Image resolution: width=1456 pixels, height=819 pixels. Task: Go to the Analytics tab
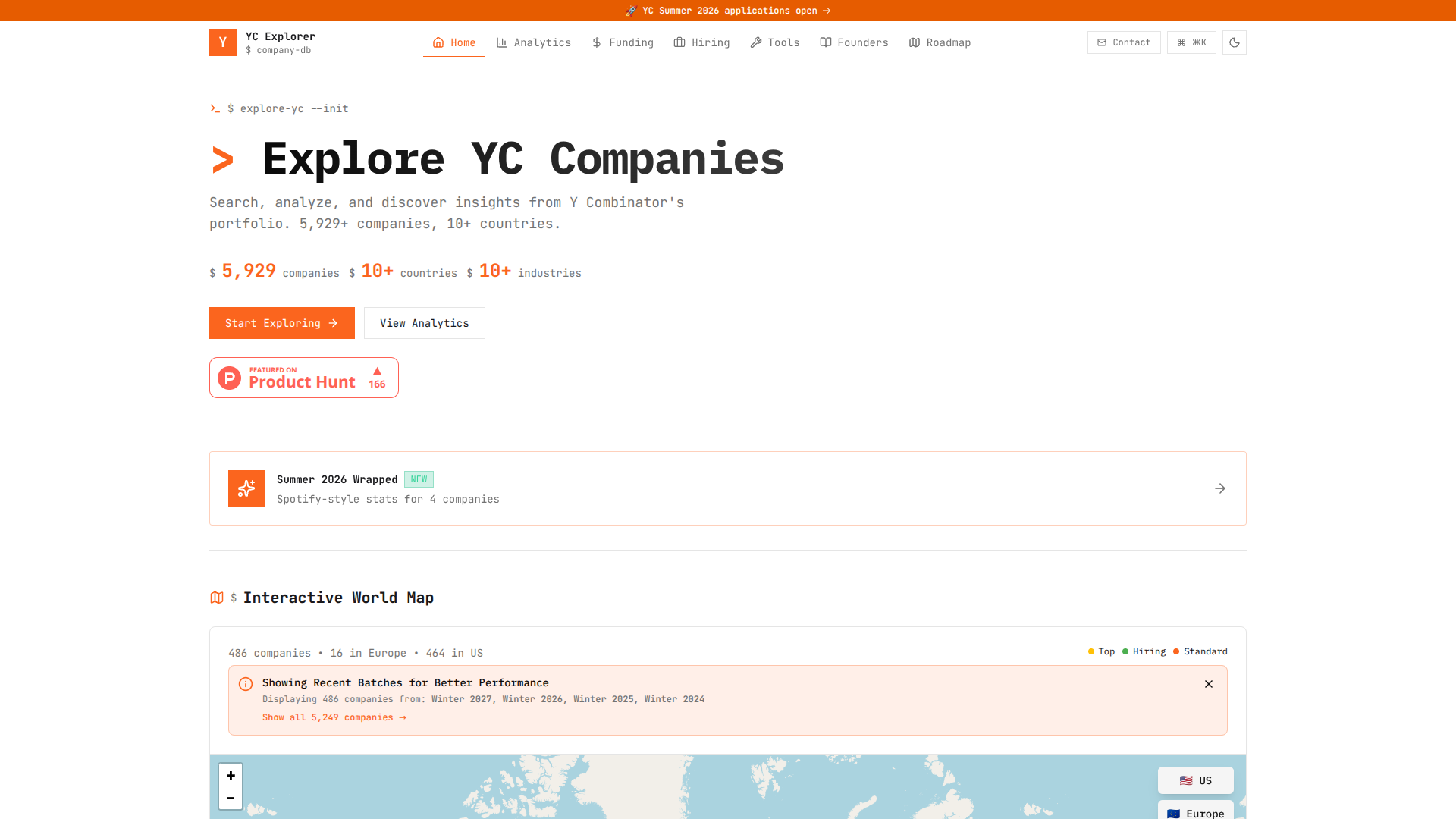point(534,42)
